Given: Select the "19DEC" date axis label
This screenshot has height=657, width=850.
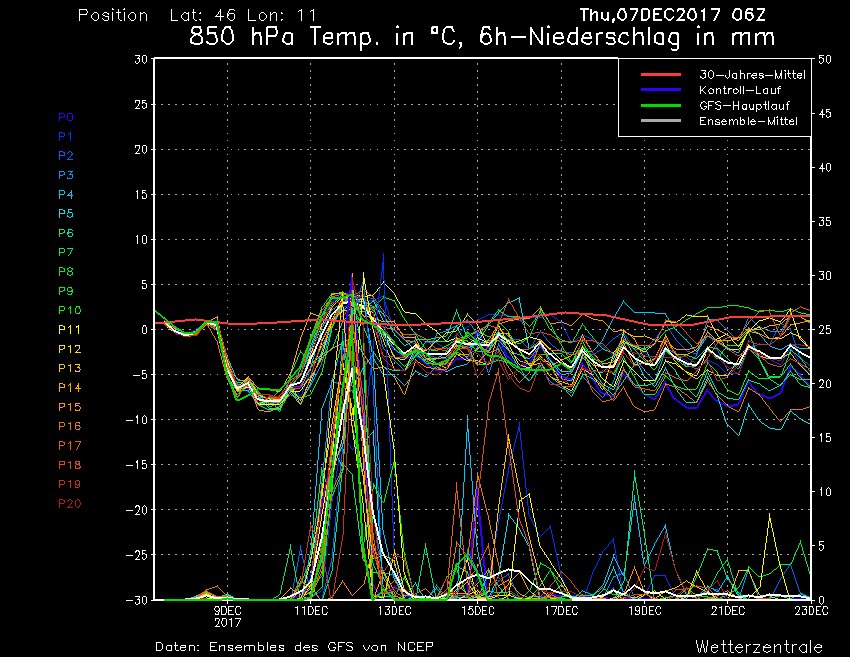Looking at the screenshot, I should (645, 611).
